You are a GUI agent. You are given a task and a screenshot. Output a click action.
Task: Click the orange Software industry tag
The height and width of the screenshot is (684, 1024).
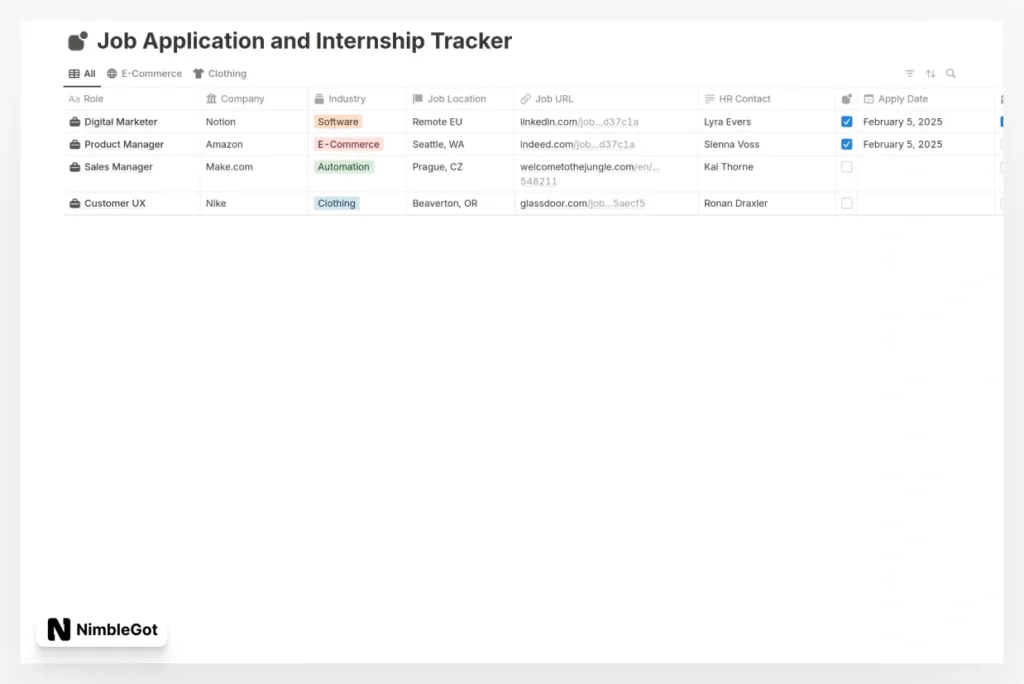338,122
